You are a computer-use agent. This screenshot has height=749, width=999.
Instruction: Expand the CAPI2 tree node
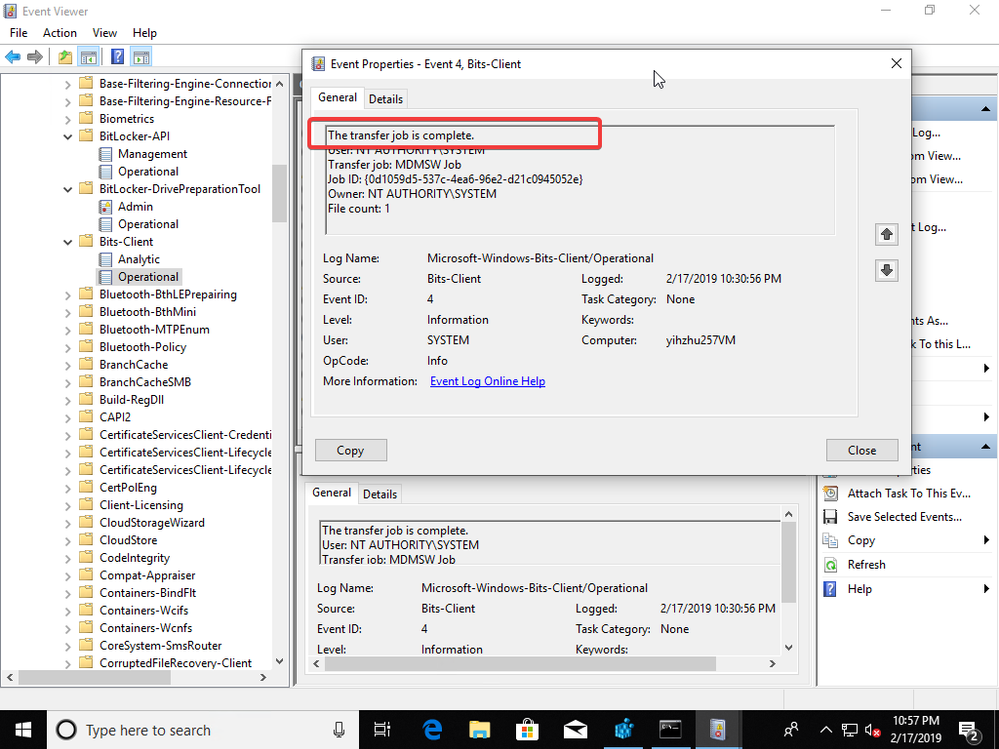coord(68,418)
